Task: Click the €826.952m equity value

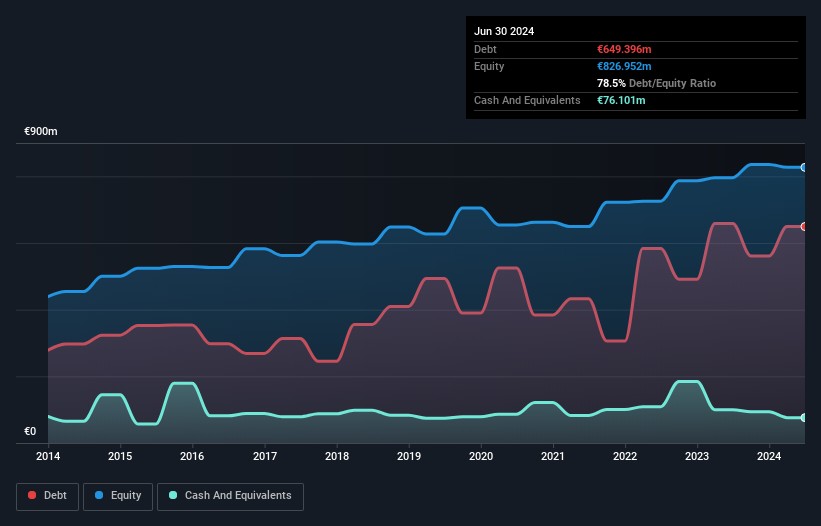Action: [624, 66]
